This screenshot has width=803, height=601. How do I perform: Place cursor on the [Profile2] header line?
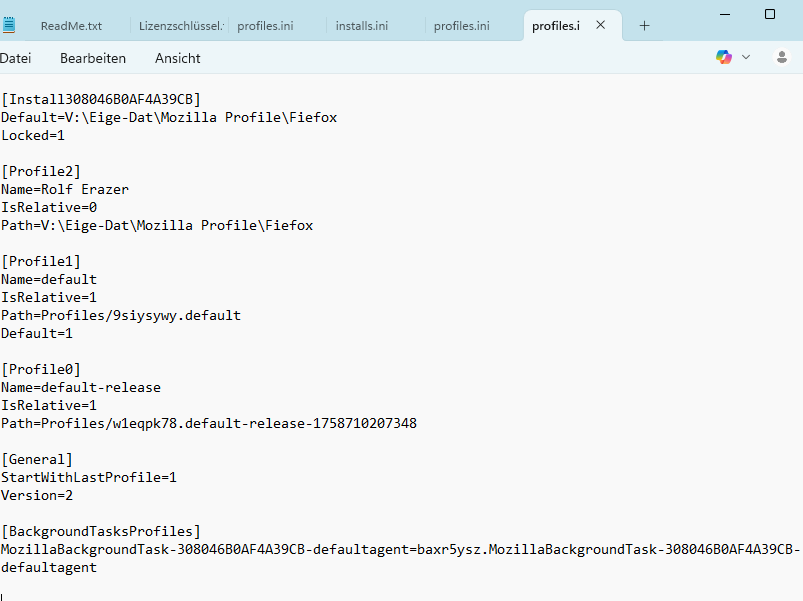click(42, 171)
